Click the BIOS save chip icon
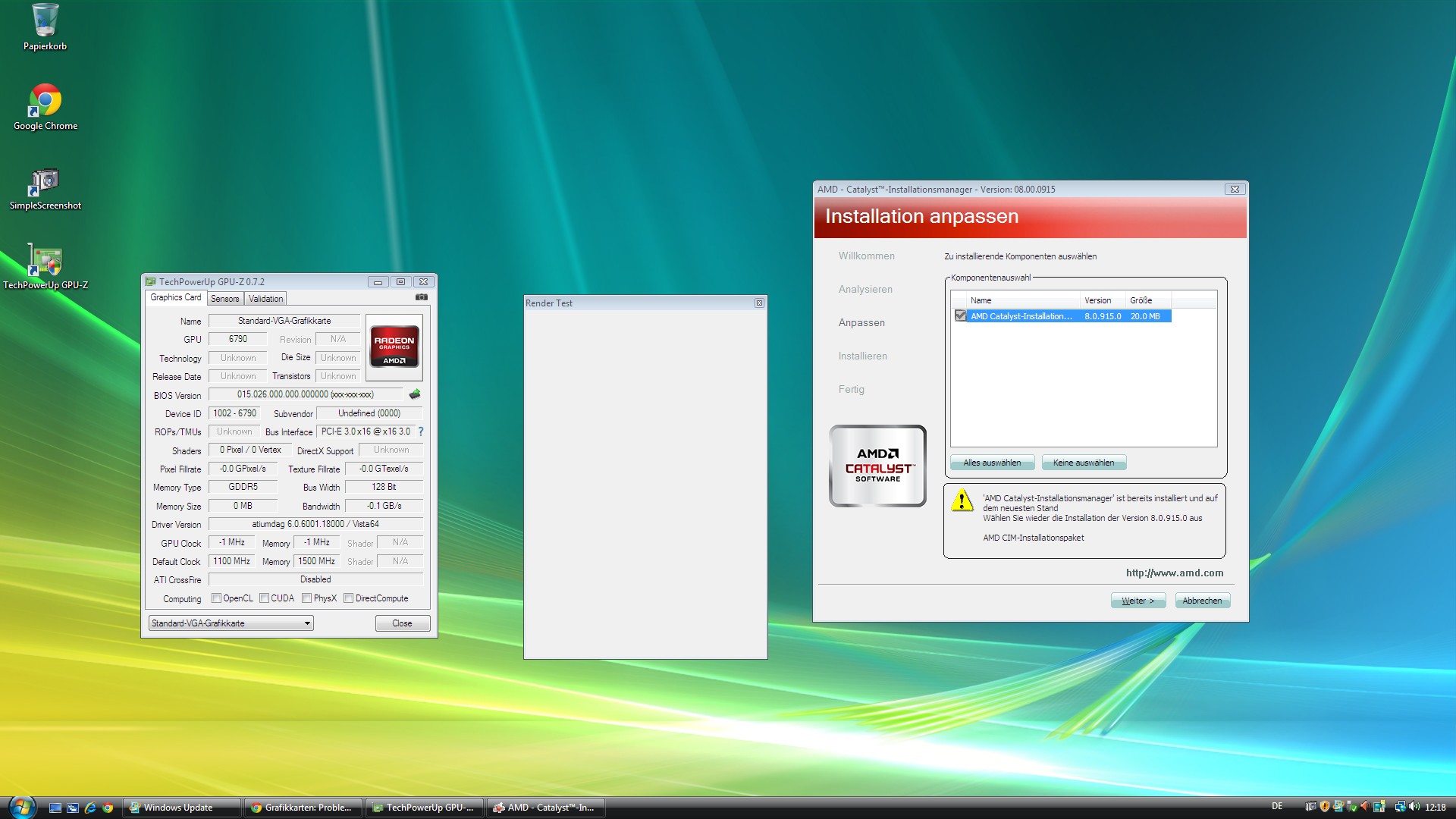 click(415, 394)
